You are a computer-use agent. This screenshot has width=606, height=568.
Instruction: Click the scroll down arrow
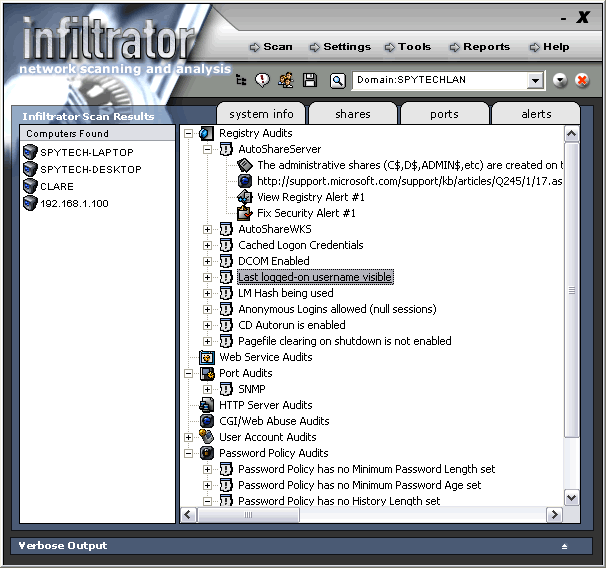click(572, 498)
